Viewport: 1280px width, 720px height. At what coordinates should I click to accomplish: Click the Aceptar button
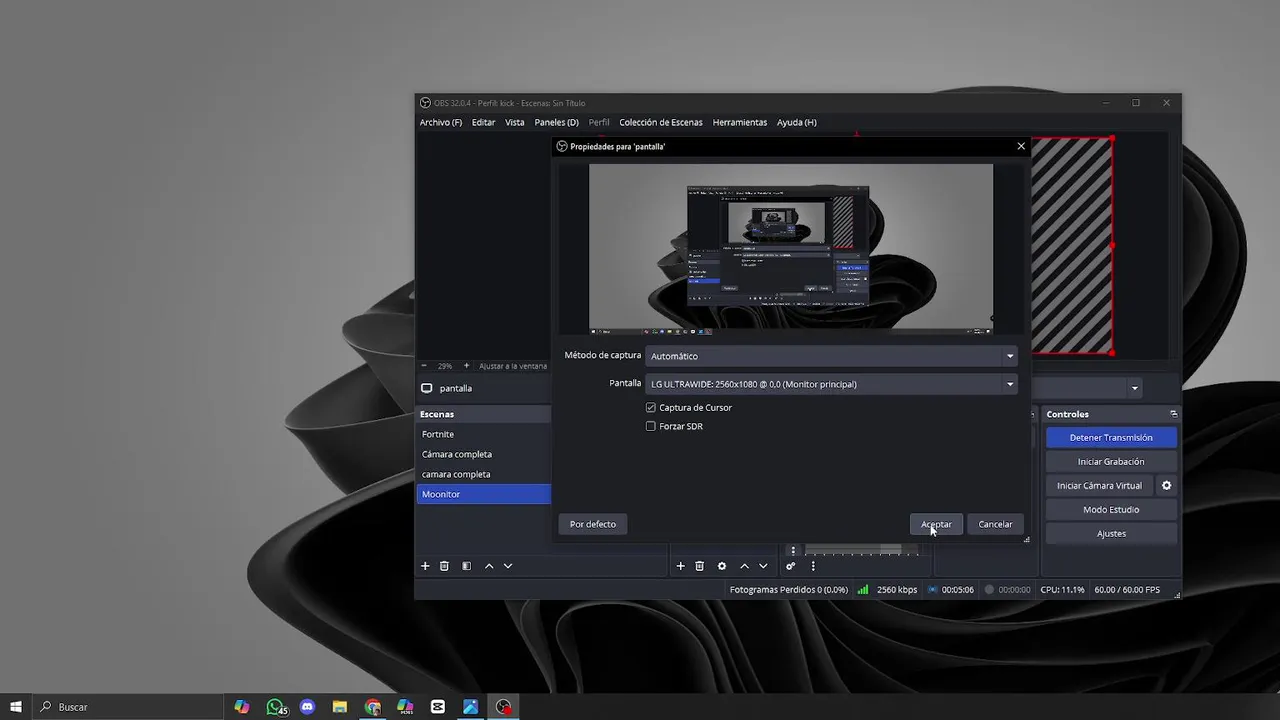936,524
